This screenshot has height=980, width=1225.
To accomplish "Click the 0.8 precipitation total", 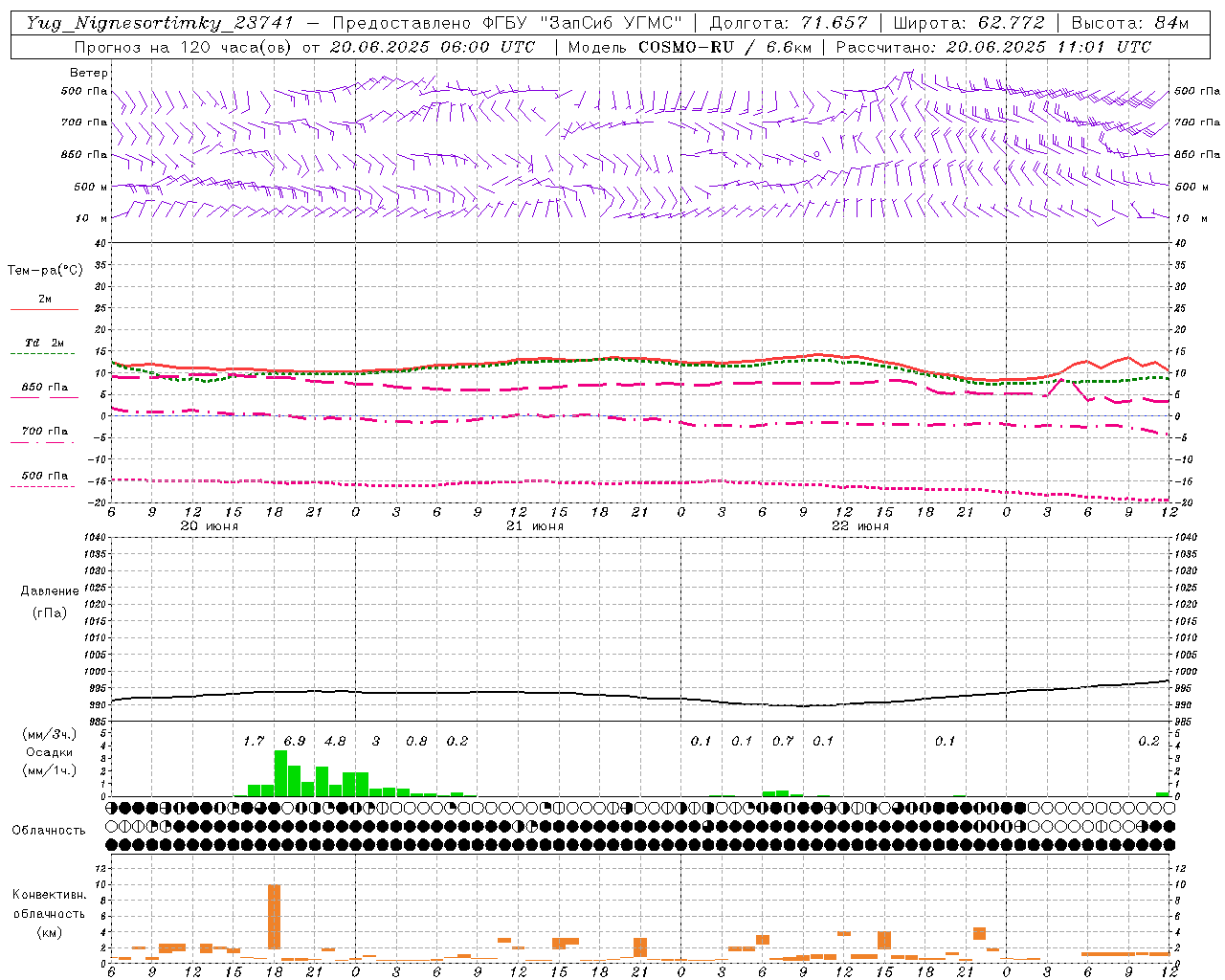I will (416, 742).
